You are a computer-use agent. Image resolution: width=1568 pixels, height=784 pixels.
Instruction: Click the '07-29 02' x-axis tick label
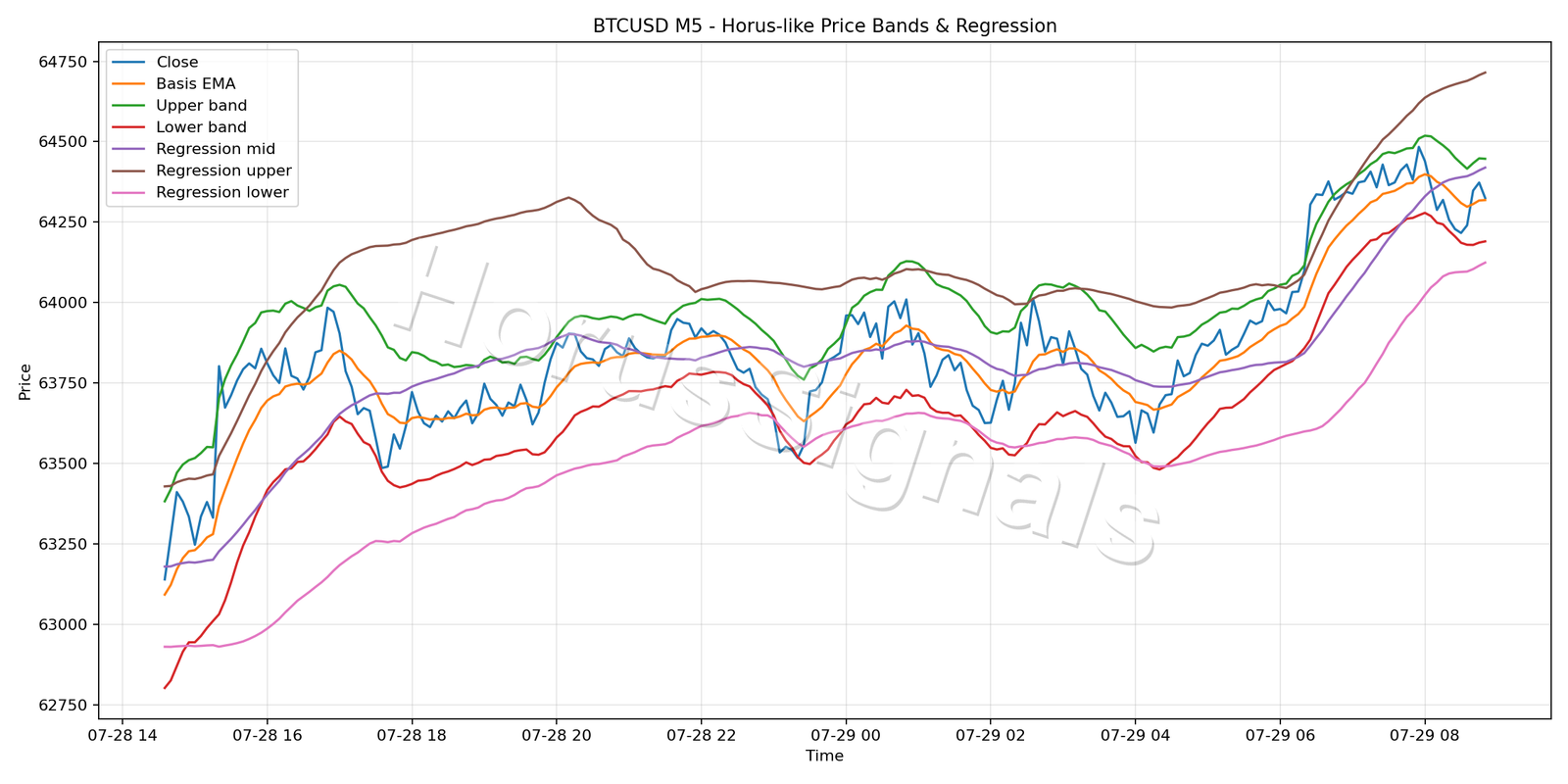990,734
